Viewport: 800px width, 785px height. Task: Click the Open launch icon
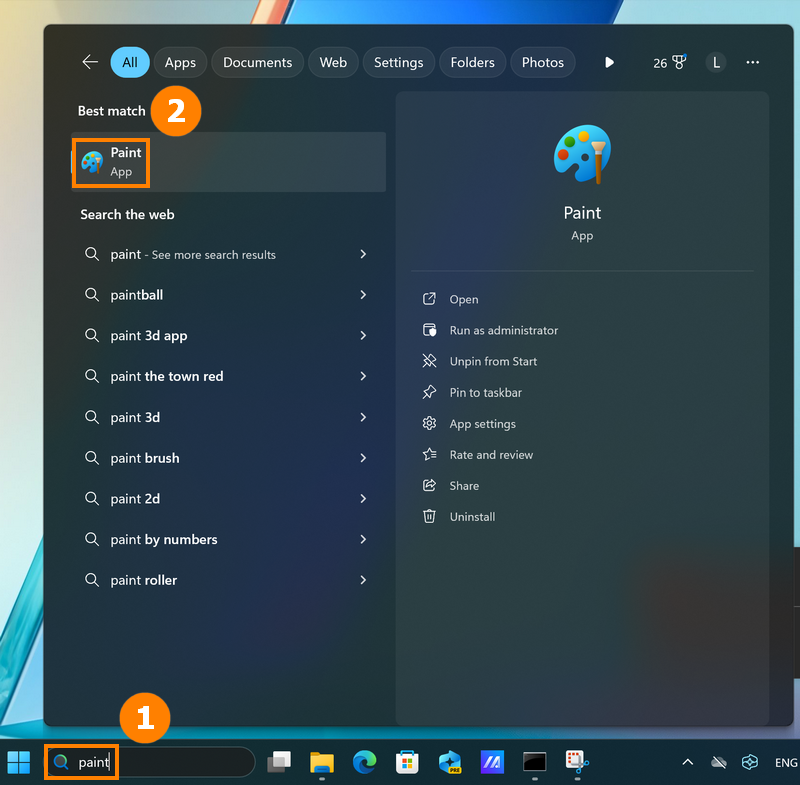click(429, 299)
